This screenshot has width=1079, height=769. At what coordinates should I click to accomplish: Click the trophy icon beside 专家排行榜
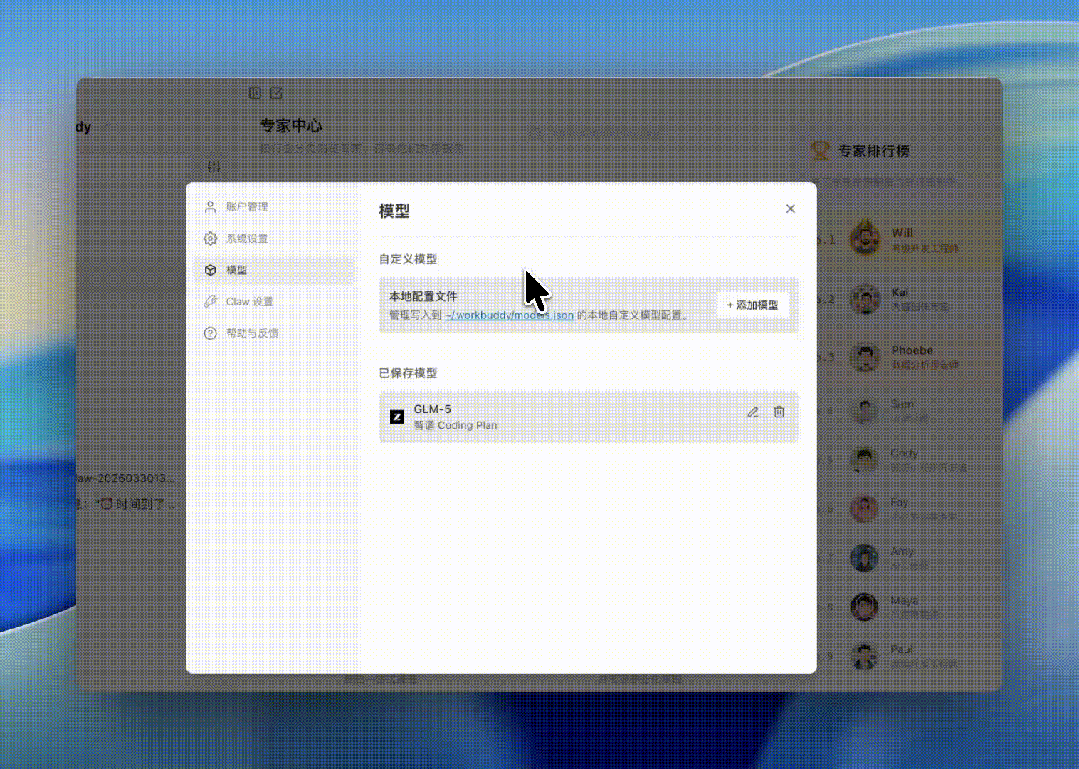(x=821, y=151)
